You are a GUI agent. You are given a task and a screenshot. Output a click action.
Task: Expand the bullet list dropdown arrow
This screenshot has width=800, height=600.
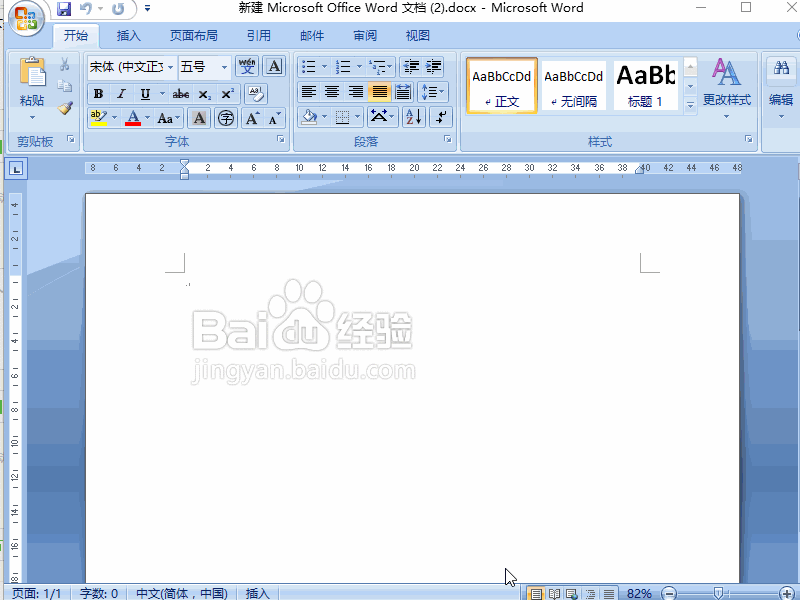(x=323, y=65)
